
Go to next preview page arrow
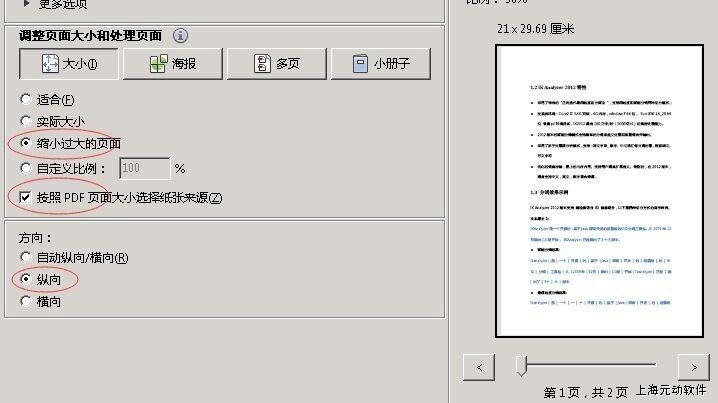[693, 367]
